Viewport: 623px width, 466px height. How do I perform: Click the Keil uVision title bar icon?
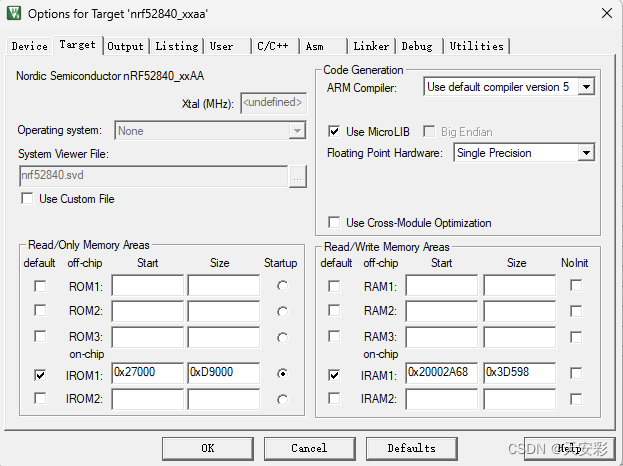pyautogui.click(x=14, y=13)
